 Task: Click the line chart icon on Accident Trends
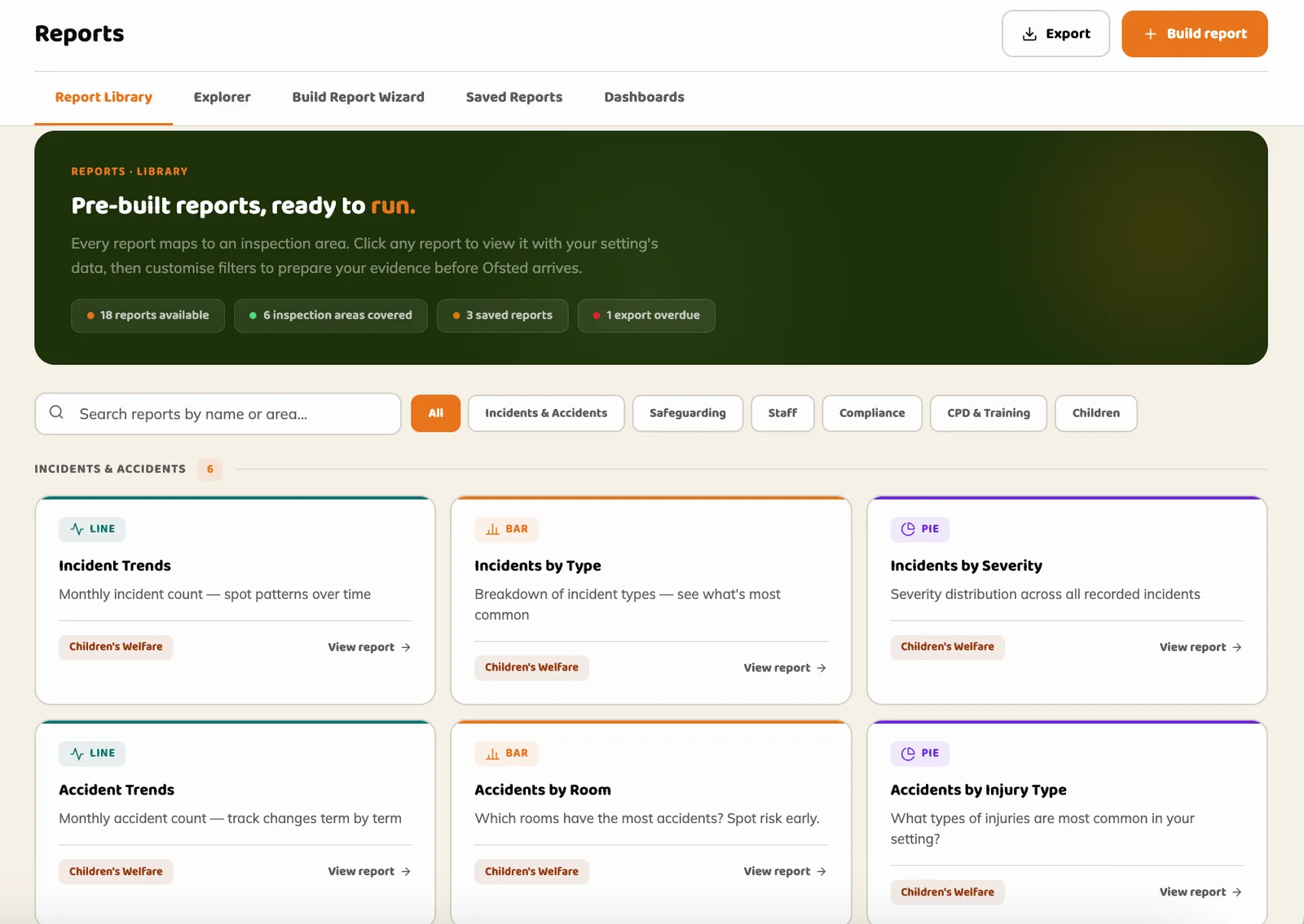[75, 753]
